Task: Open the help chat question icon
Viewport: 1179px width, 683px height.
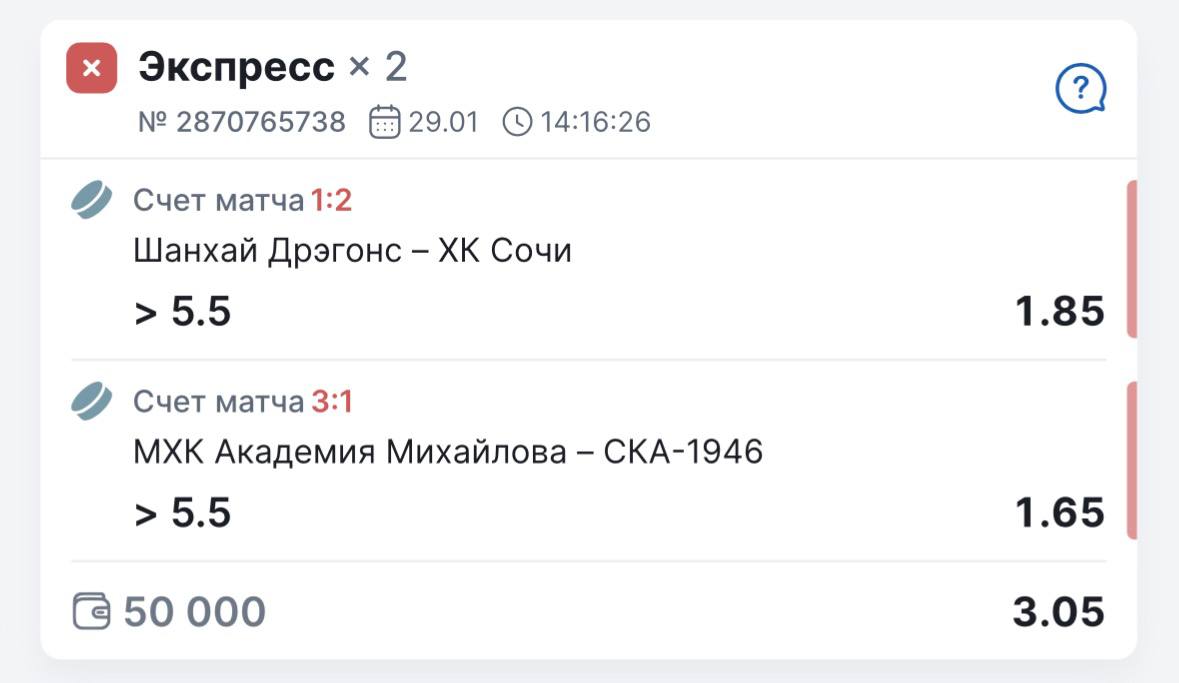Action: [1080, 91]
